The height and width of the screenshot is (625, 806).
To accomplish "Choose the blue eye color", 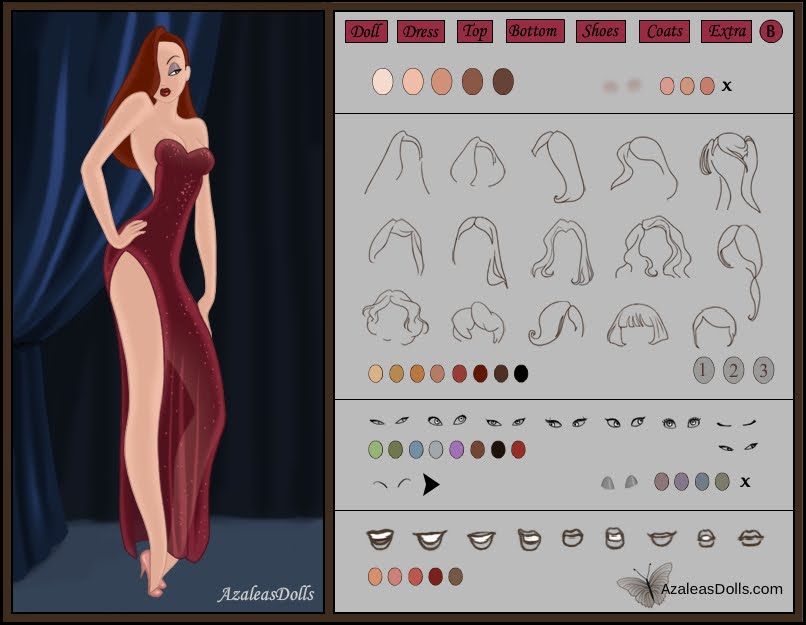I will (x=416, y=449).
